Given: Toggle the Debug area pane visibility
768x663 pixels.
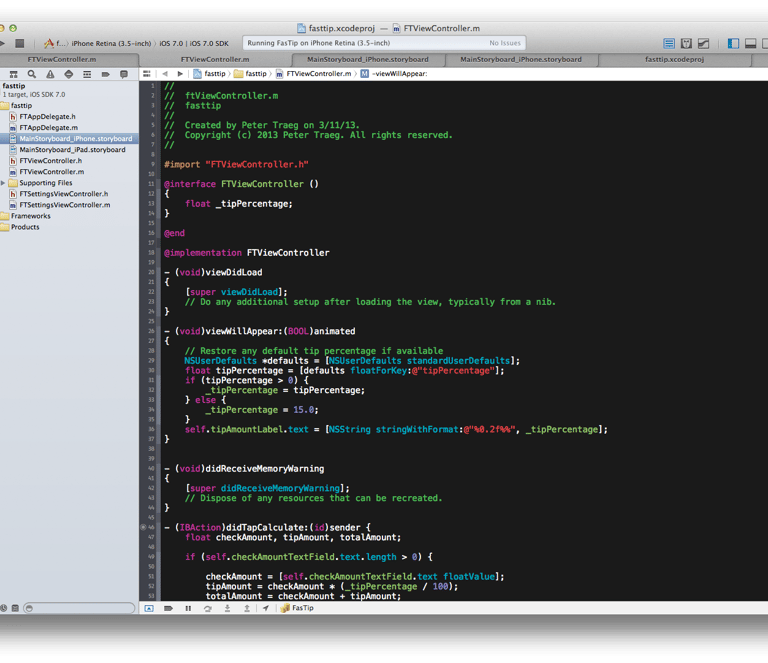Looking at the screenshot, I should coord(748,44).
